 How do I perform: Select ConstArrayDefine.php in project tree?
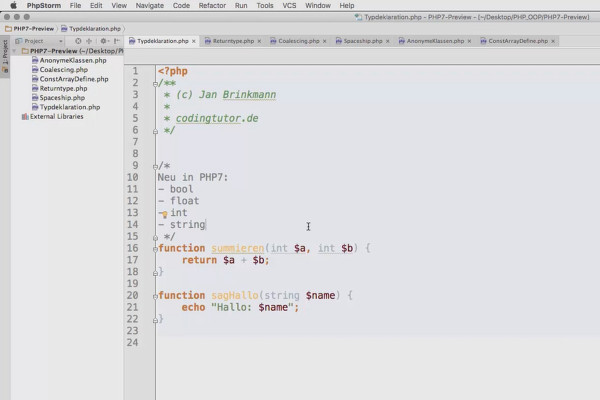[x=74, y=79]
